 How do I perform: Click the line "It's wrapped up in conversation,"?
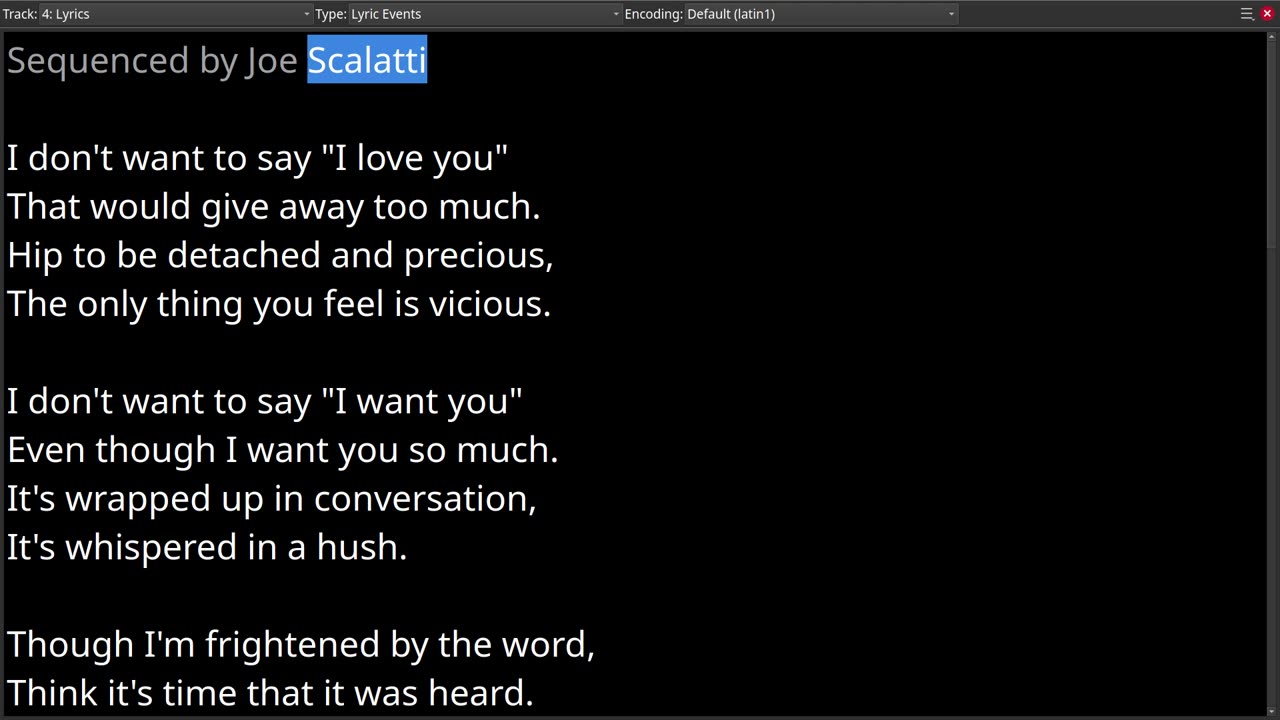(x=272, y=499)
